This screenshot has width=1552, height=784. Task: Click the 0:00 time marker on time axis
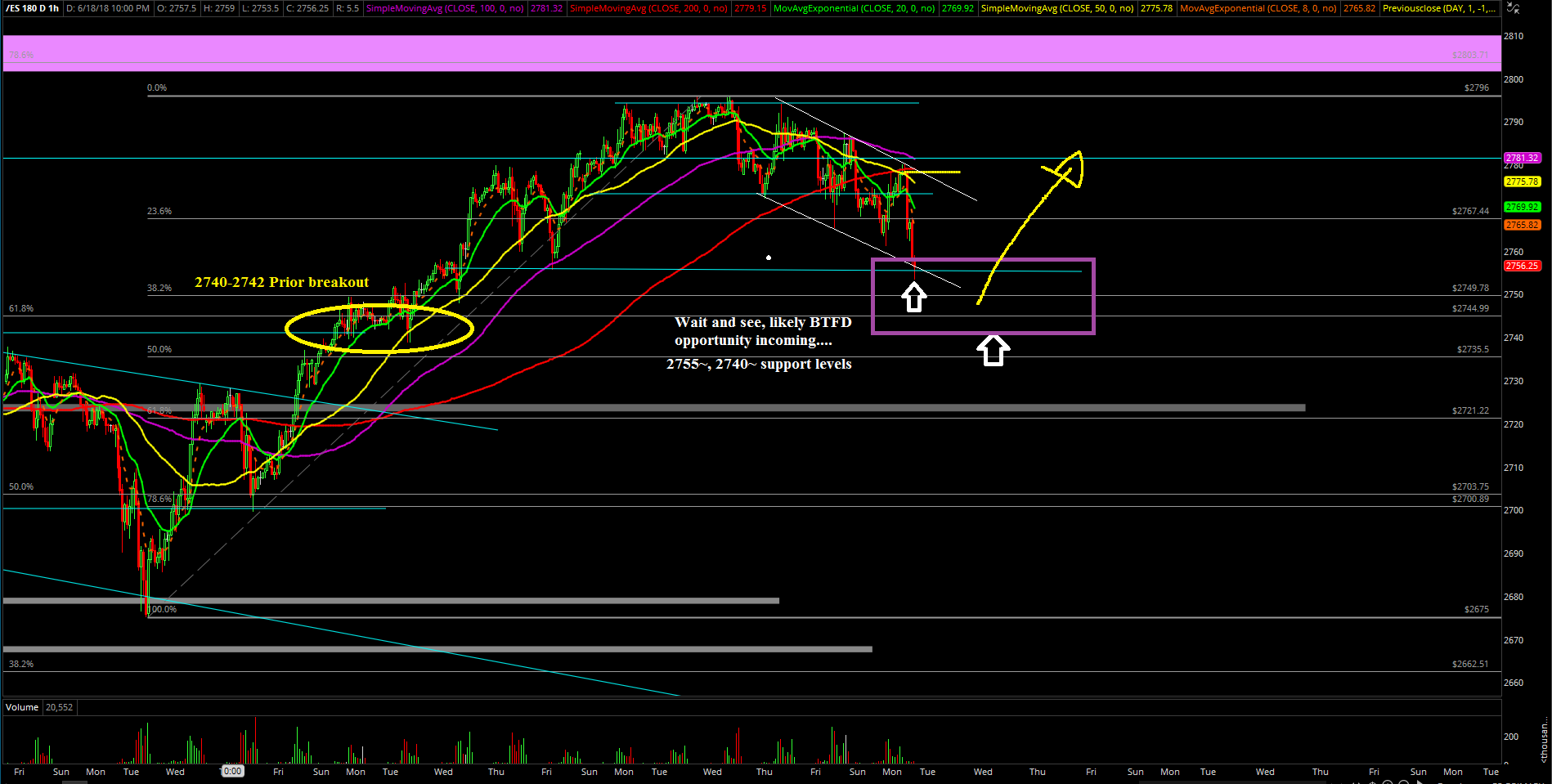(x=232, y=771)
